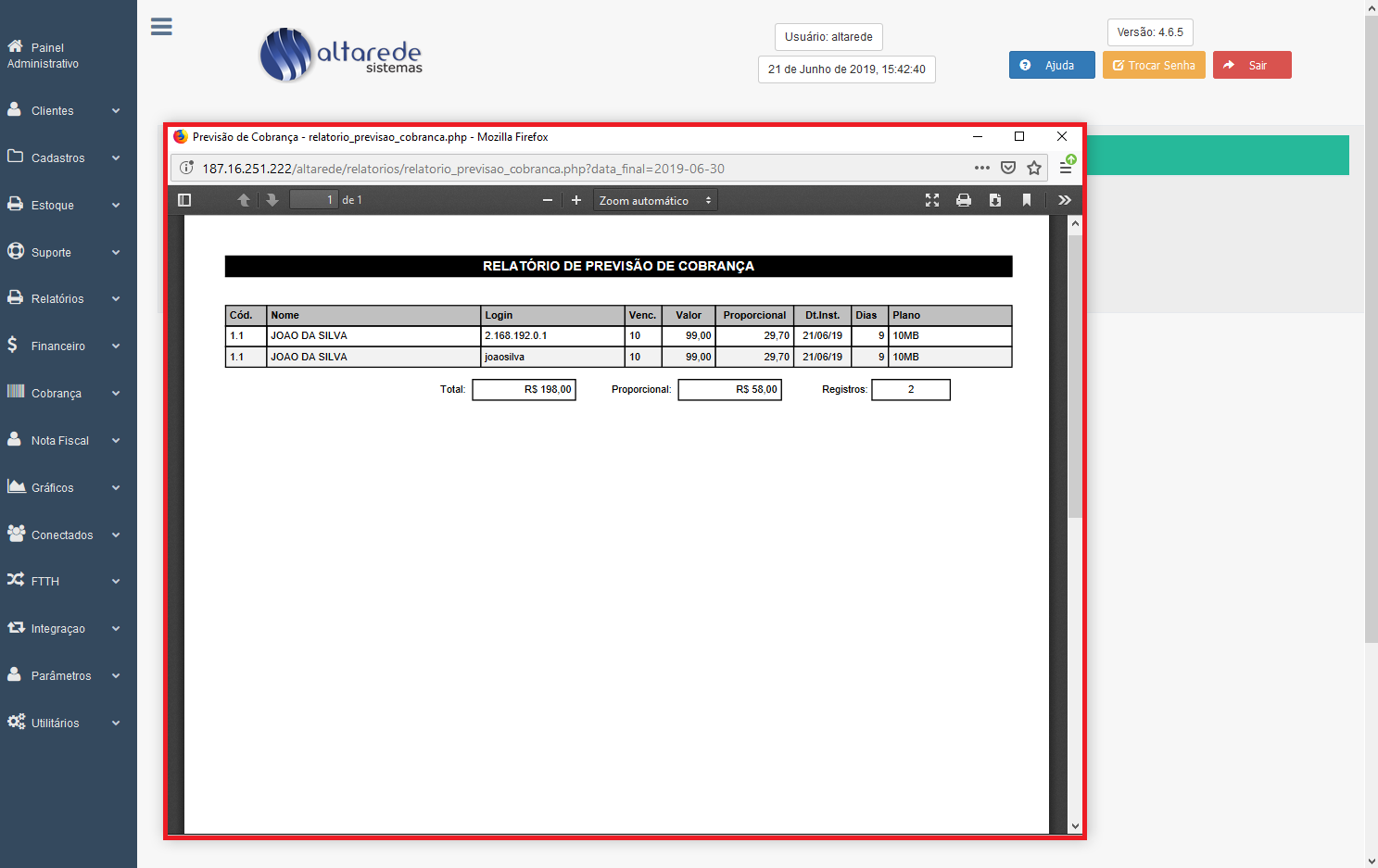1378x868 pixels.
Task: Click the Cadastros folder icon
Action: 15,157
